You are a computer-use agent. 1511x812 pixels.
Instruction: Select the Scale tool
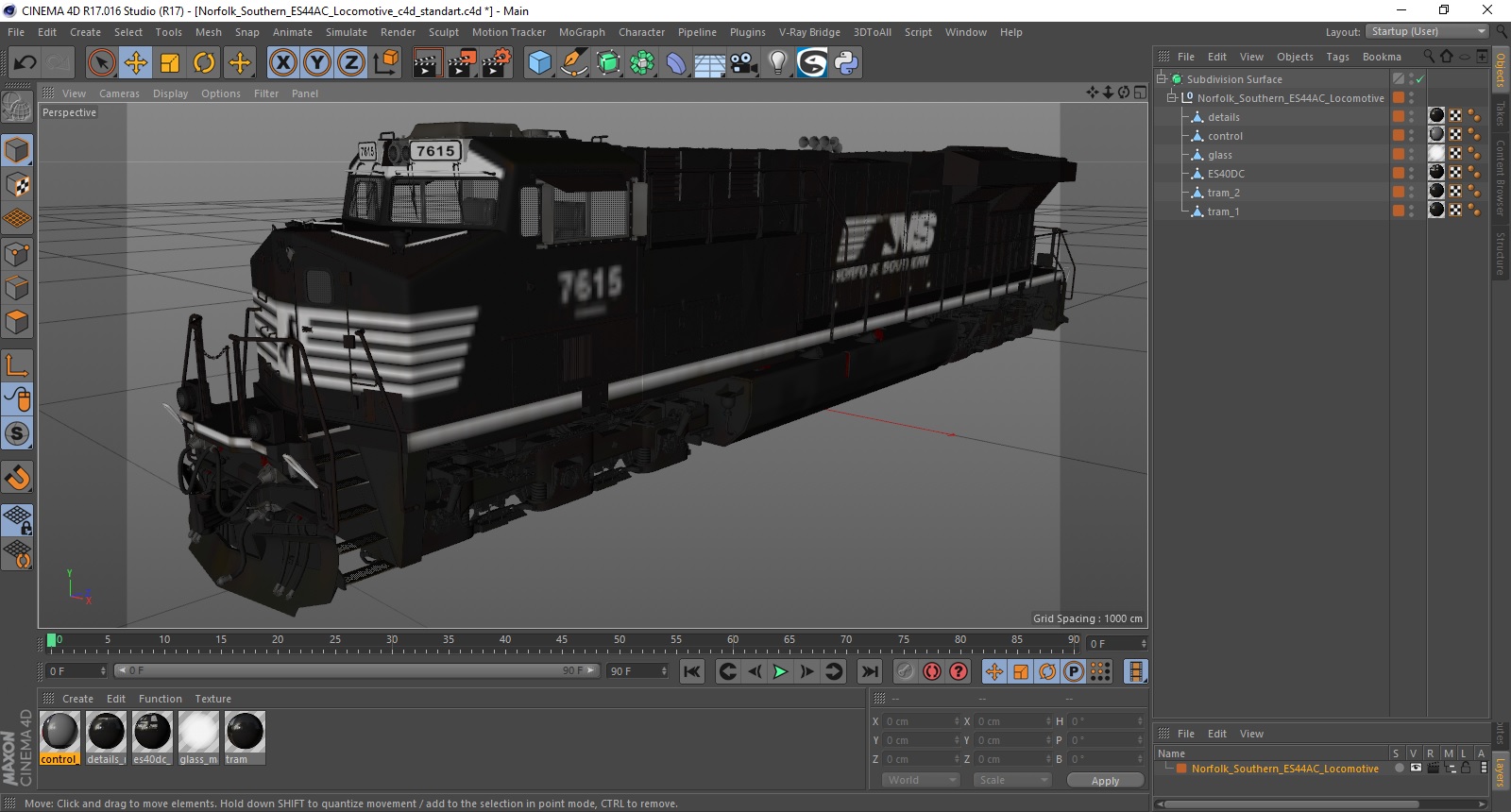tap(170, 63)
